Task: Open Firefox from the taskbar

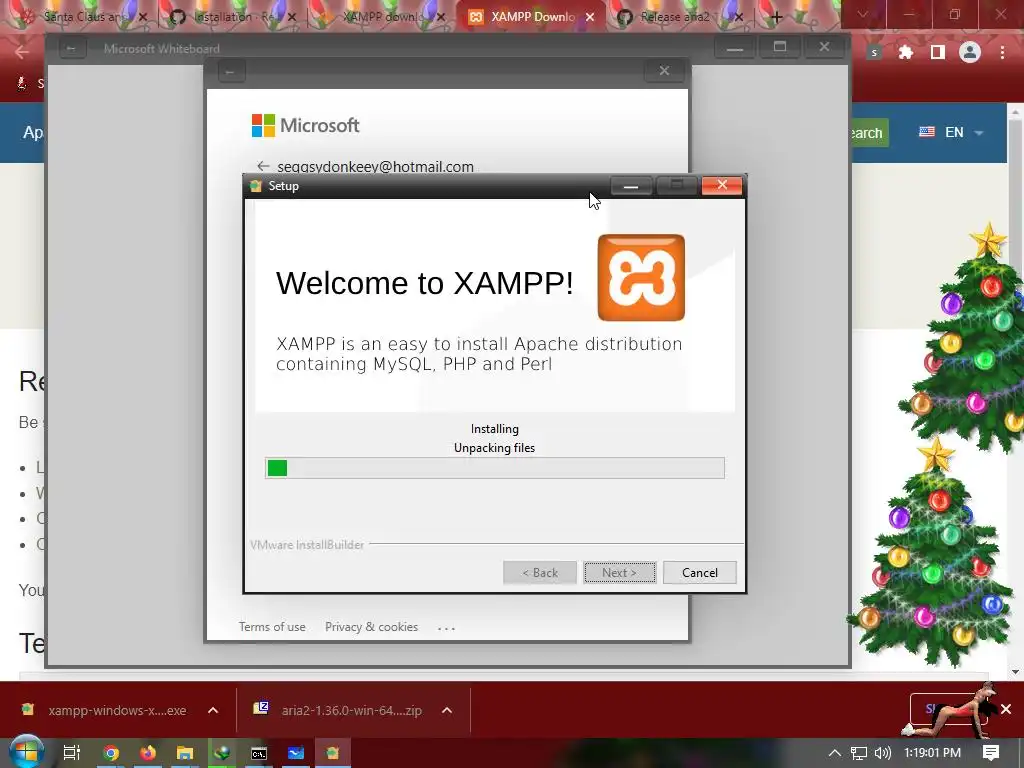Action: coord(148,753)
